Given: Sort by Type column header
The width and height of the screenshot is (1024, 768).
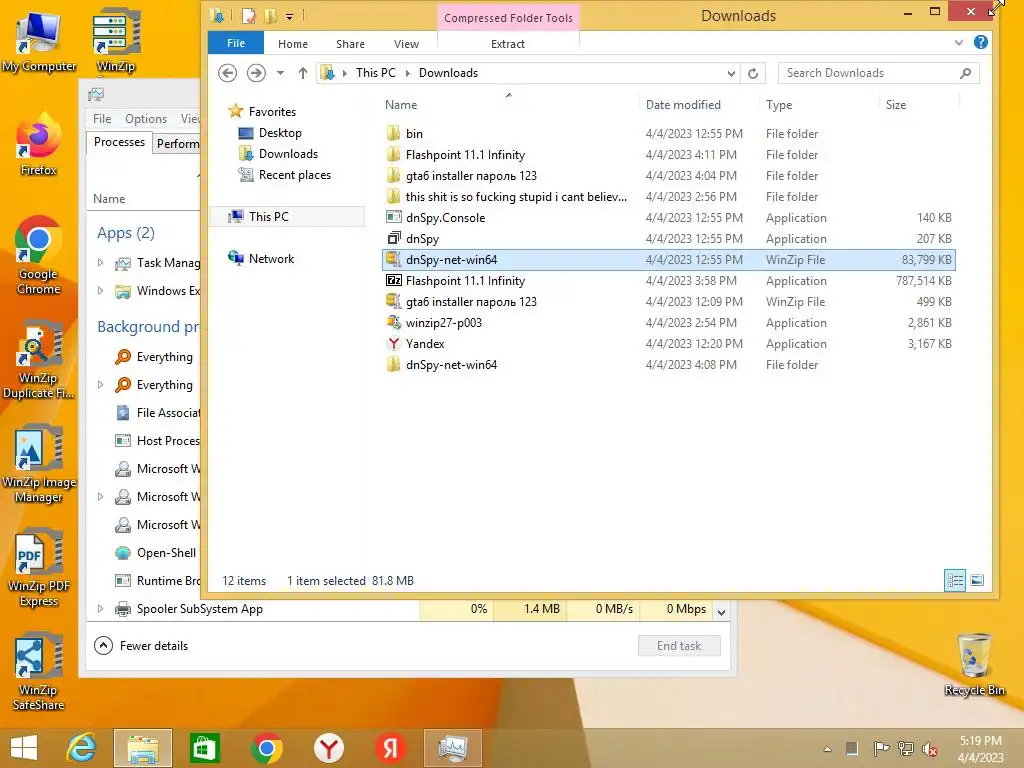Looking at the screenshot, I should point(779,105).
